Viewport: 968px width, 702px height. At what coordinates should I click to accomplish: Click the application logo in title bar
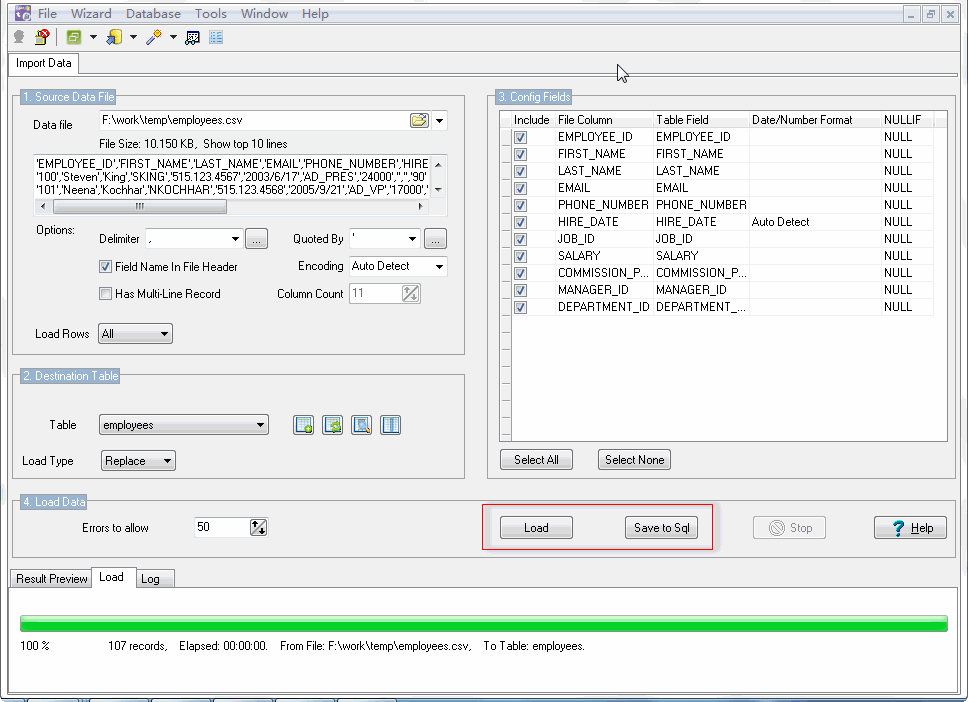coord(22,13)
